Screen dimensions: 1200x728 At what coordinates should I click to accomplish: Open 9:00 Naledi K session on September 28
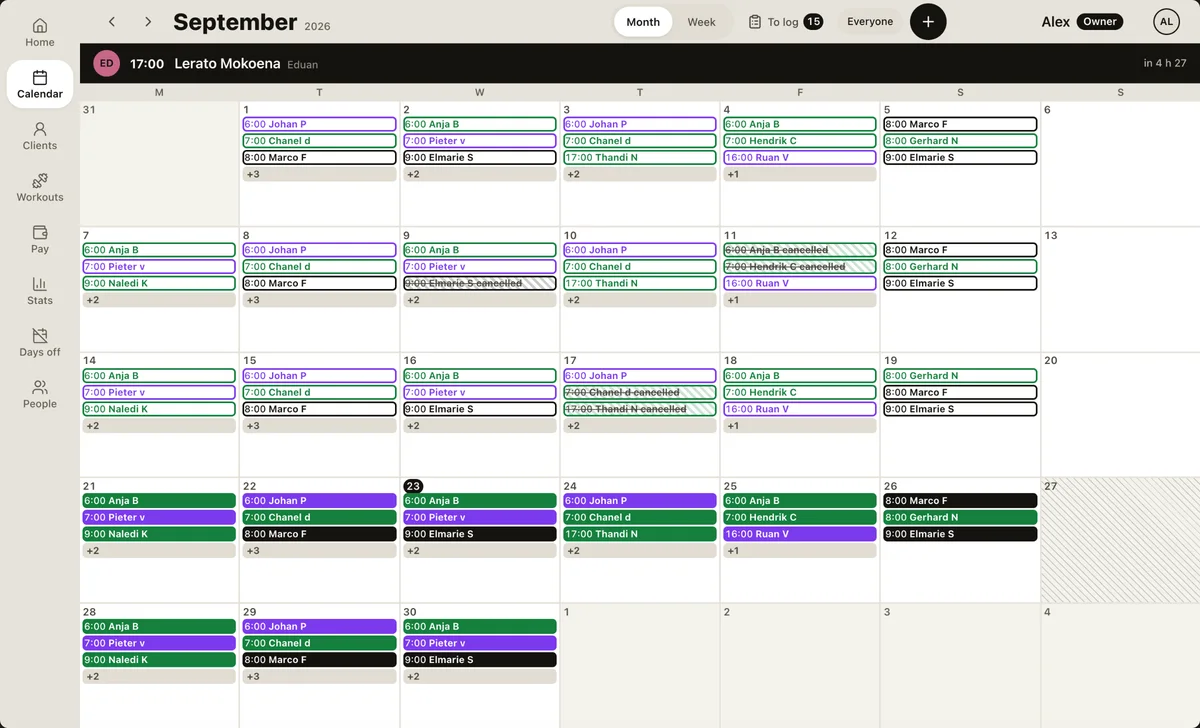pos(159,660)
